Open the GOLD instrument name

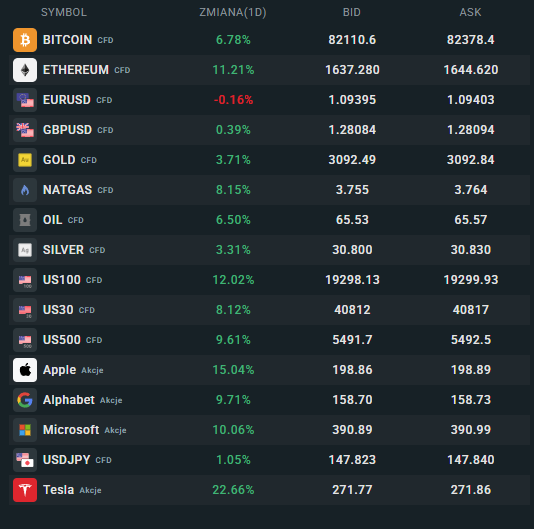pyautogui.click(x=59, y=160)
